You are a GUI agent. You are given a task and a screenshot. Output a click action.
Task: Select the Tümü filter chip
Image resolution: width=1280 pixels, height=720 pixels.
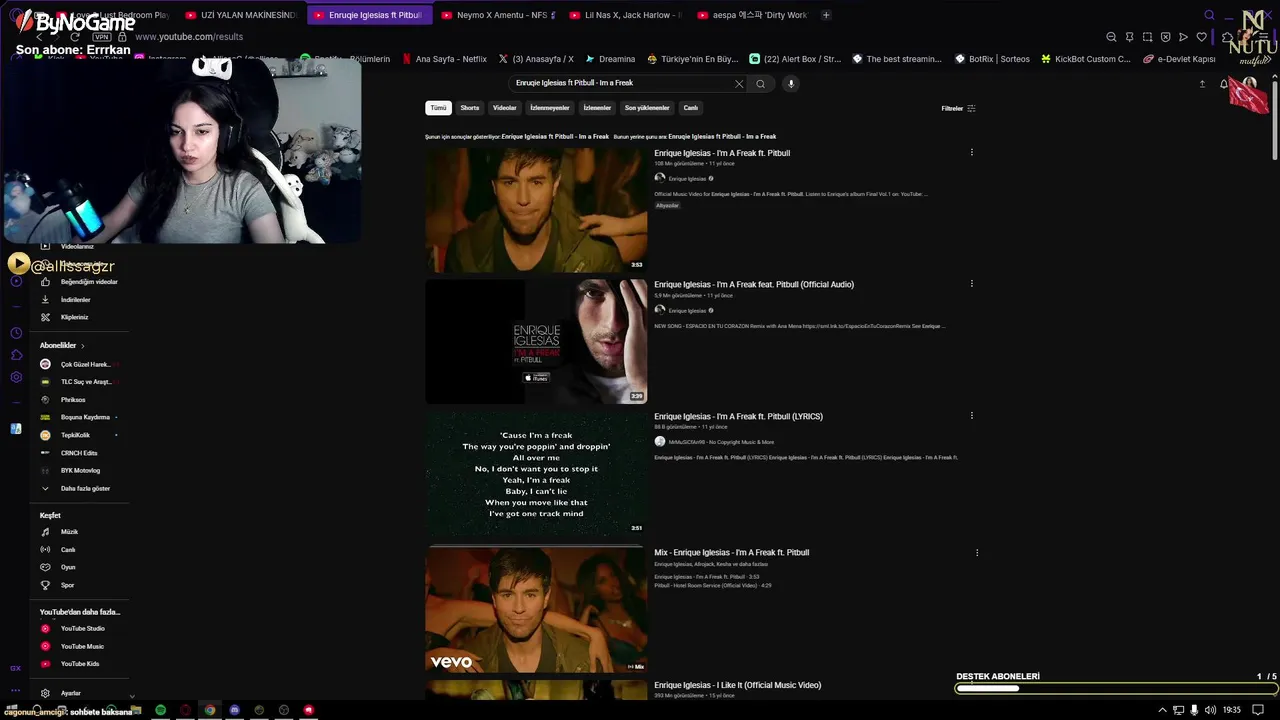pos(438,108)
